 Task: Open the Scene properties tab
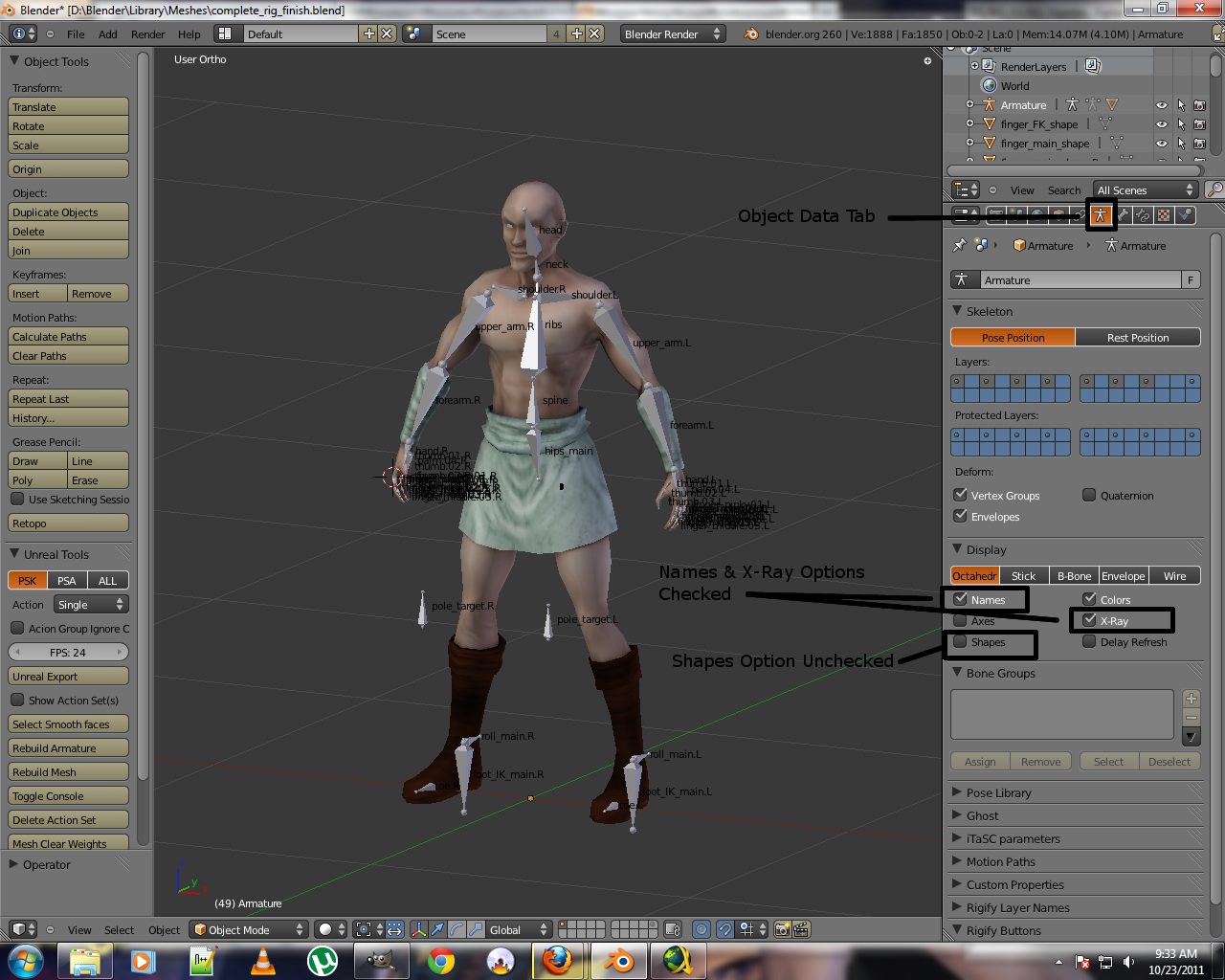(x=1016, y=215)
